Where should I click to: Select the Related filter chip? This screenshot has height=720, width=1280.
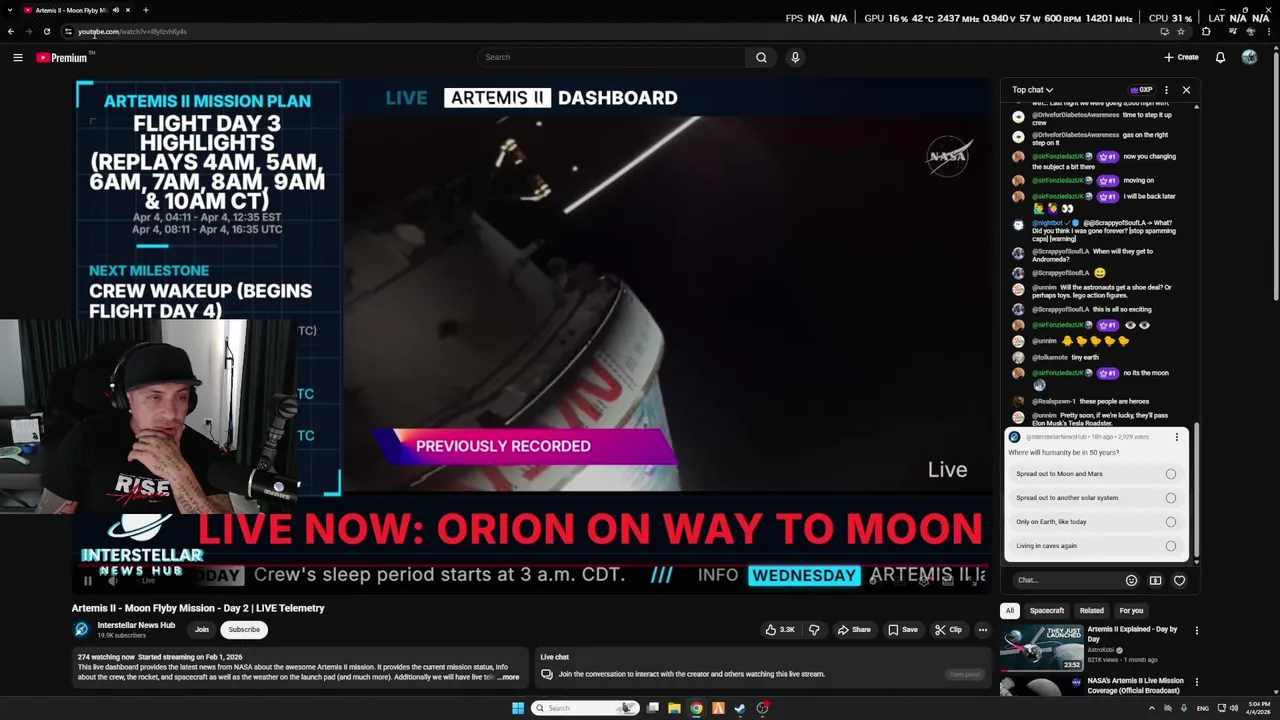1092,610
